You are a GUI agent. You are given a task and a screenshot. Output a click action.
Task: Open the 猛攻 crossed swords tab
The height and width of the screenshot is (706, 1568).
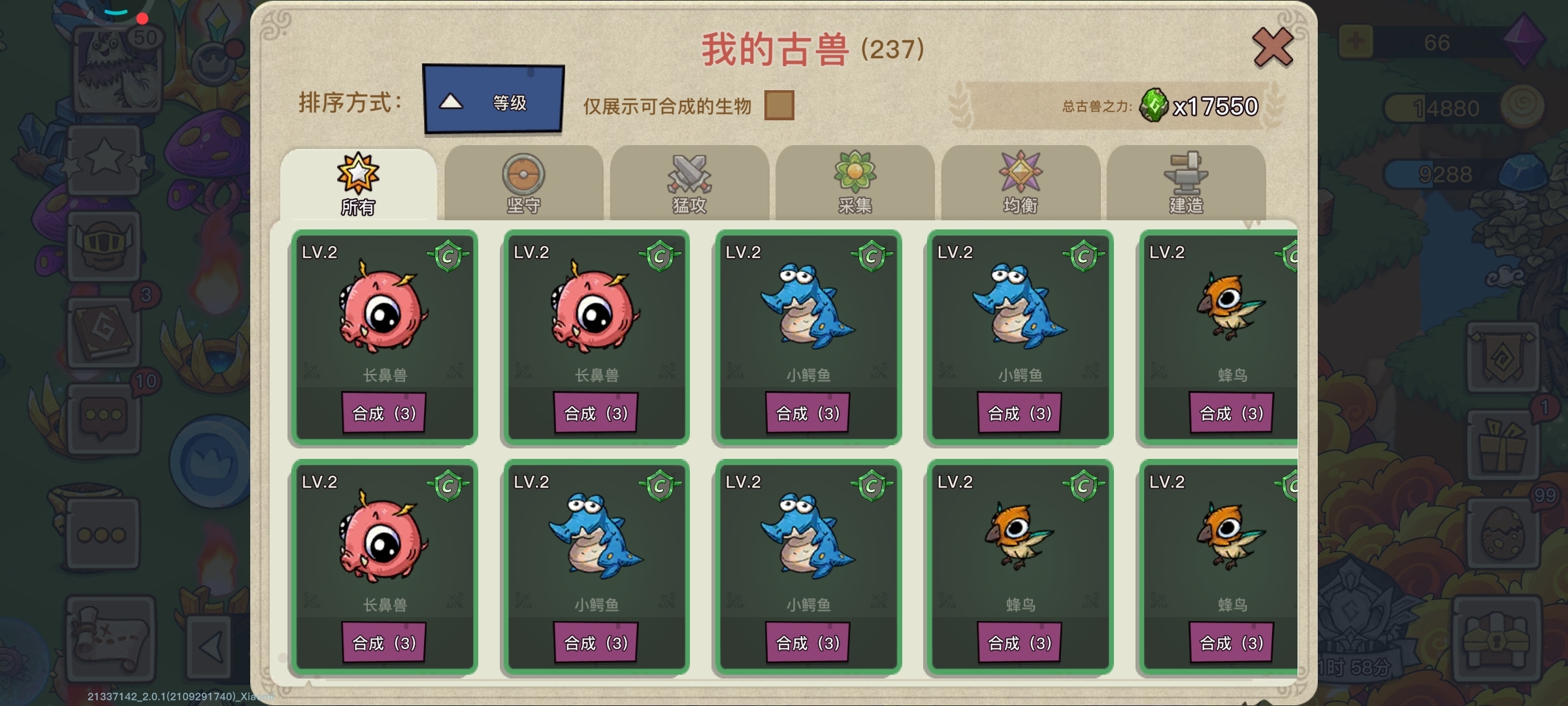point(689,184)
